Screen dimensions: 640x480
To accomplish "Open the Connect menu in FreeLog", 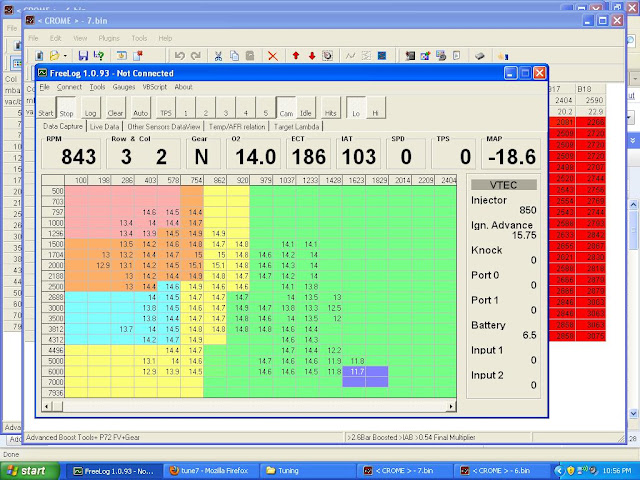I will pos(70,87).
